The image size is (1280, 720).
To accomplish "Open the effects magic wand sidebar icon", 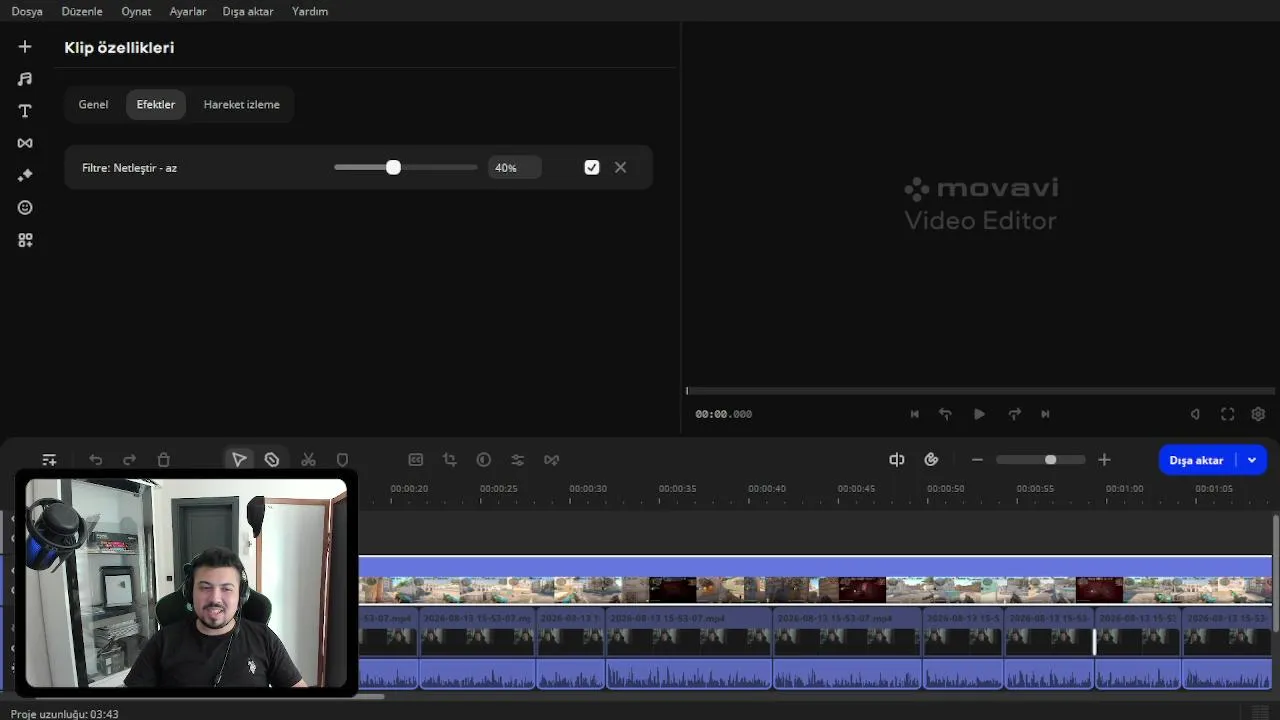I will 25,175.
